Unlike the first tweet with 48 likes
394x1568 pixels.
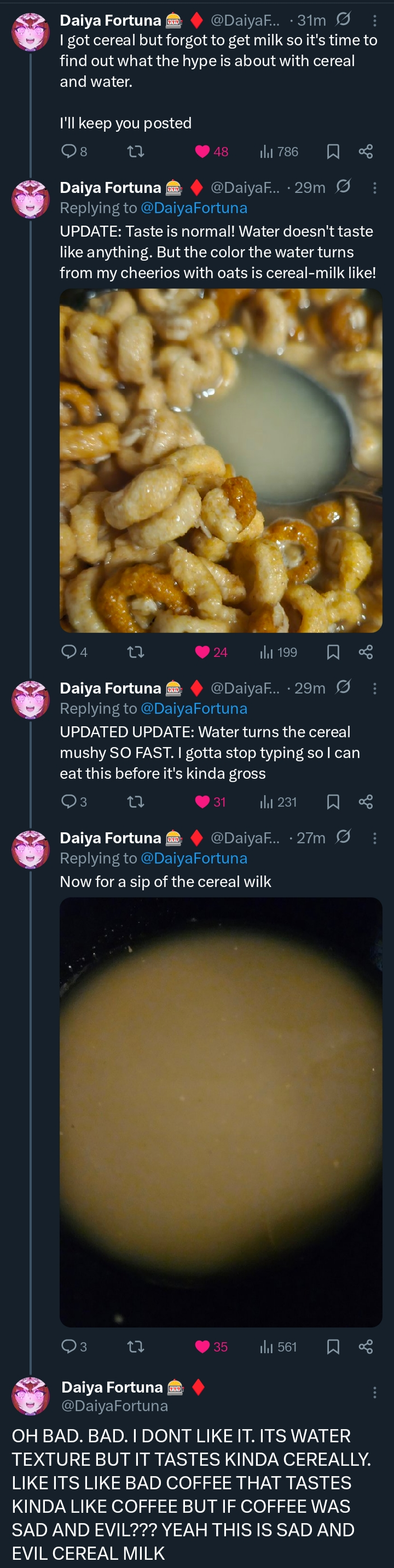[202, 151]
